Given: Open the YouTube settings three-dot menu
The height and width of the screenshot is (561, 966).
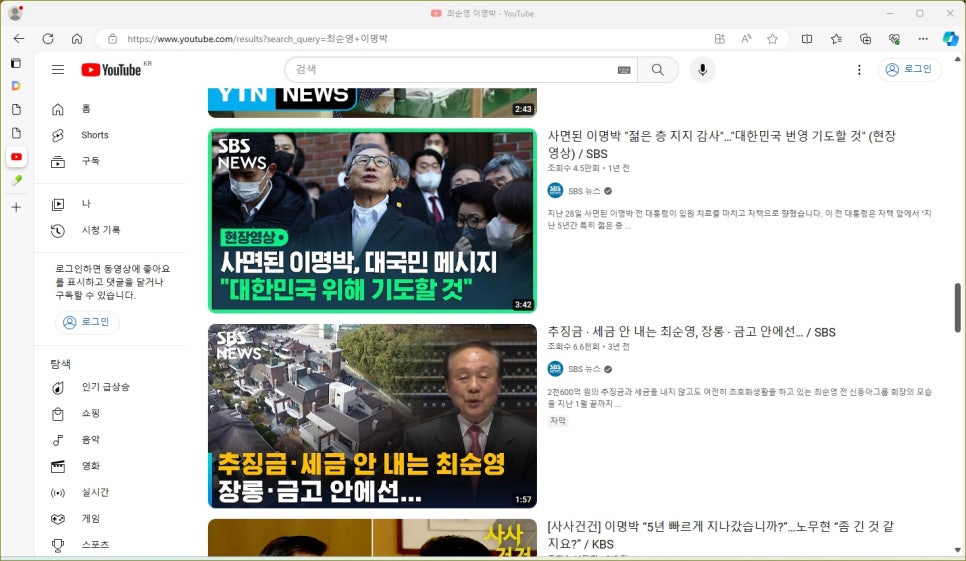Looking at the screenshot, I should (x=859, y=70).
